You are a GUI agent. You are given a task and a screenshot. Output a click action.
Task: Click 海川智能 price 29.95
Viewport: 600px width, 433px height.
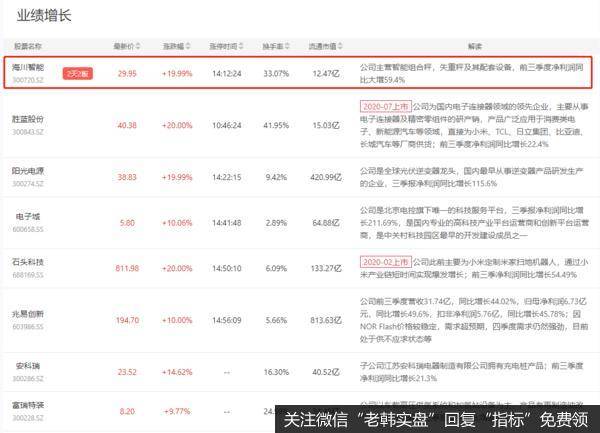(x=127, y=72)
